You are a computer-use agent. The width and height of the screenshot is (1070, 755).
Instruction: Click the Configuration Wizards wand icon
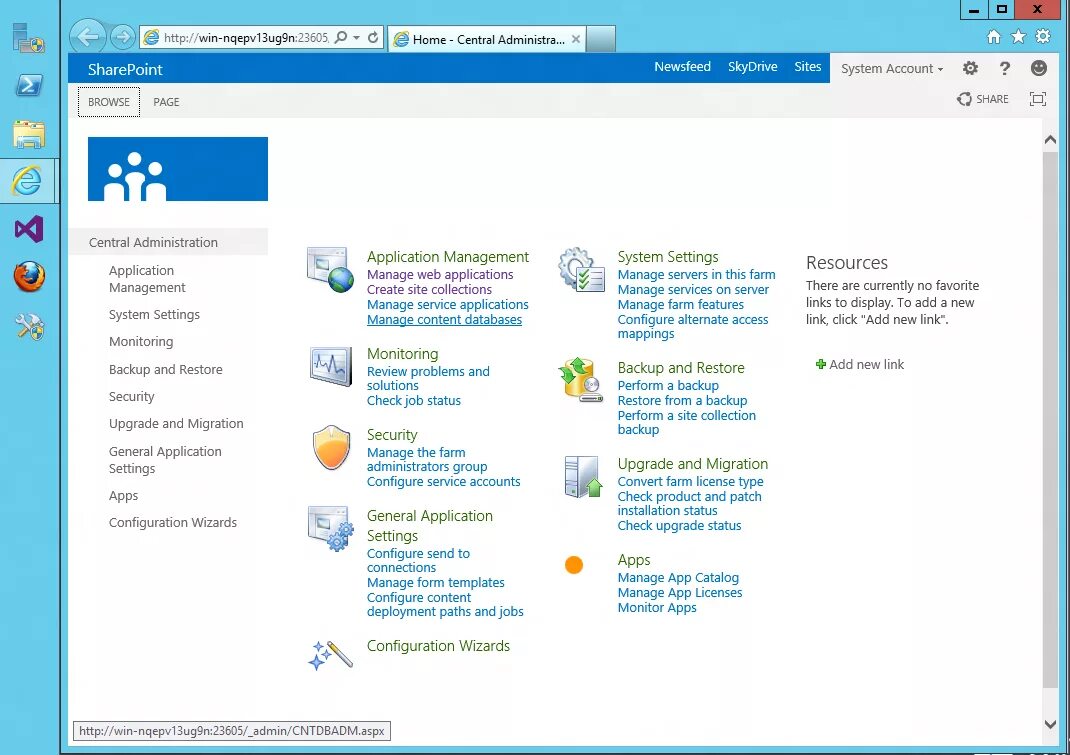pyautogui.click(x=330, y=655)
